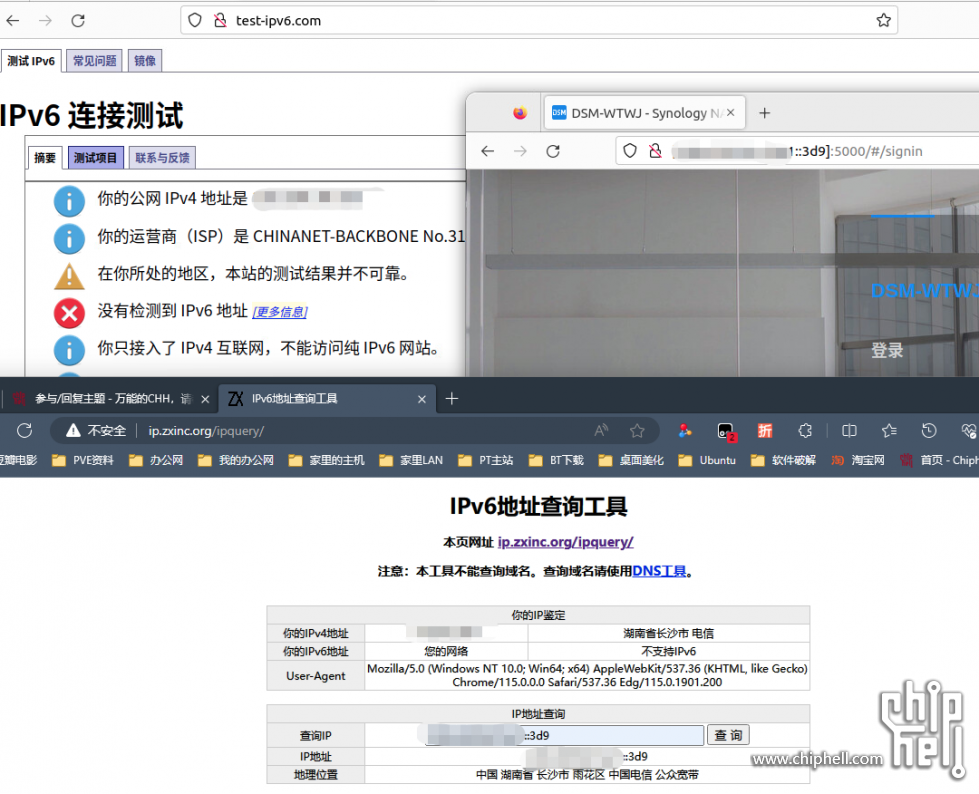
Task: Click the insecure lock icon next to test-ipv6.com
Action: coord(220,21)
